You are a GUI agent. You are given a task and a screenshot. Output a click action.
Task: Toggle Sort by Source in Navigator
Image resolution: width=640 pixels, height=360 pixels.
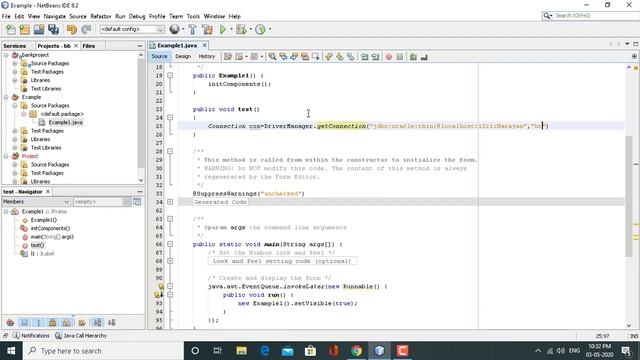click(x=112, y=322)
